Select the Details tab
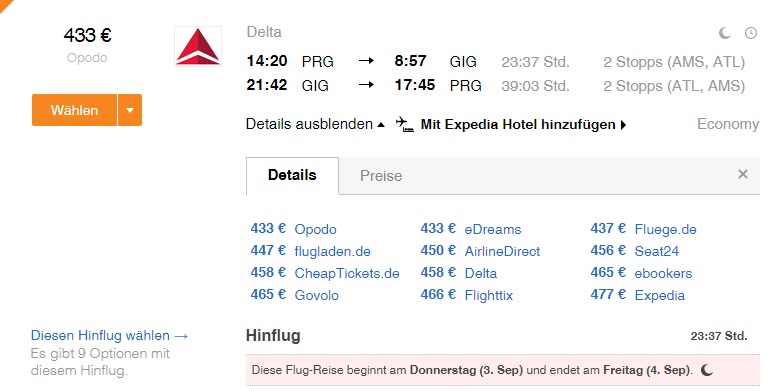 (x=292, y=175)
